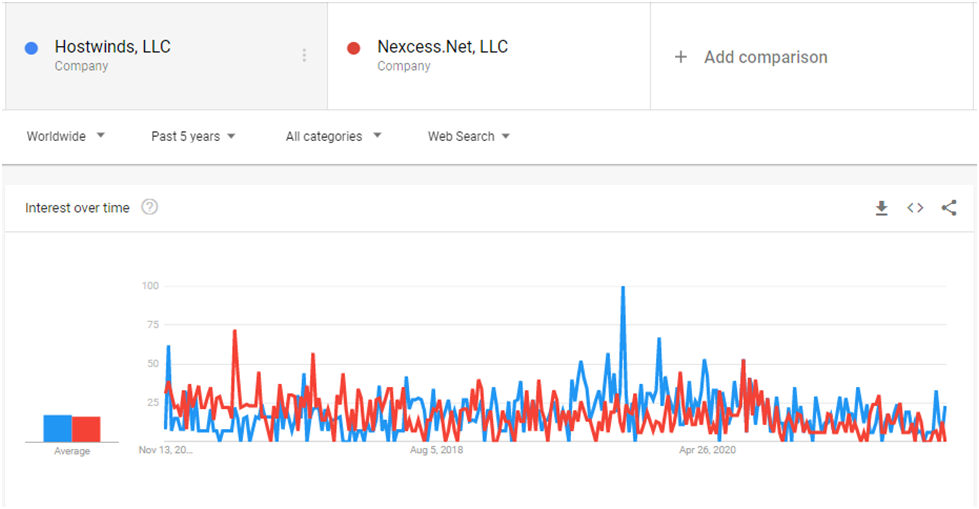This screenshot has height=509, width=979.
Task: Open help for Interest over time
Action: [x=149, y=207]
